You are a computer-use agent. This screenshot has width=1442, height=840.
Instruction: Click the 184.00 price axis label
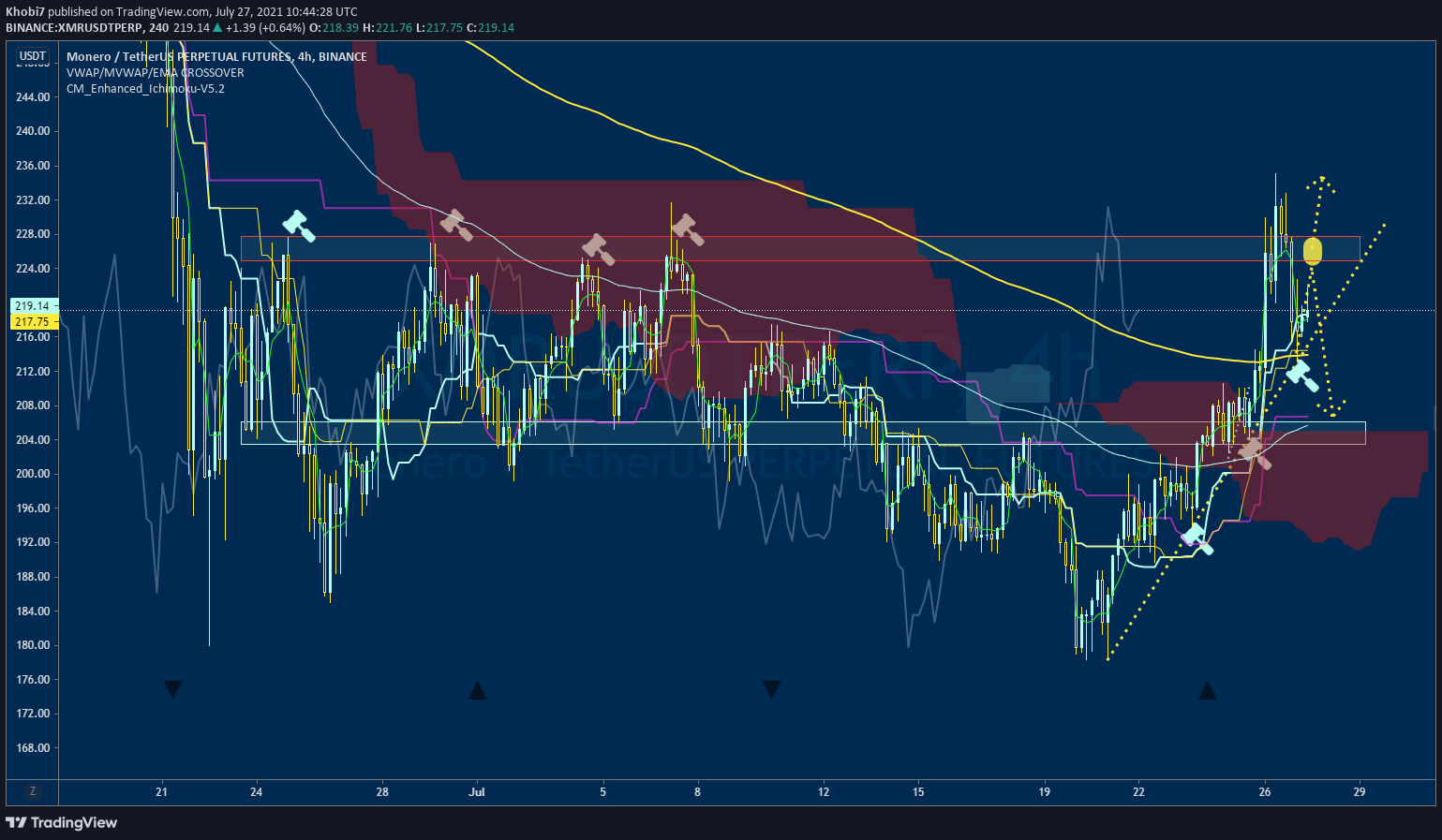(x=33, y=612)
